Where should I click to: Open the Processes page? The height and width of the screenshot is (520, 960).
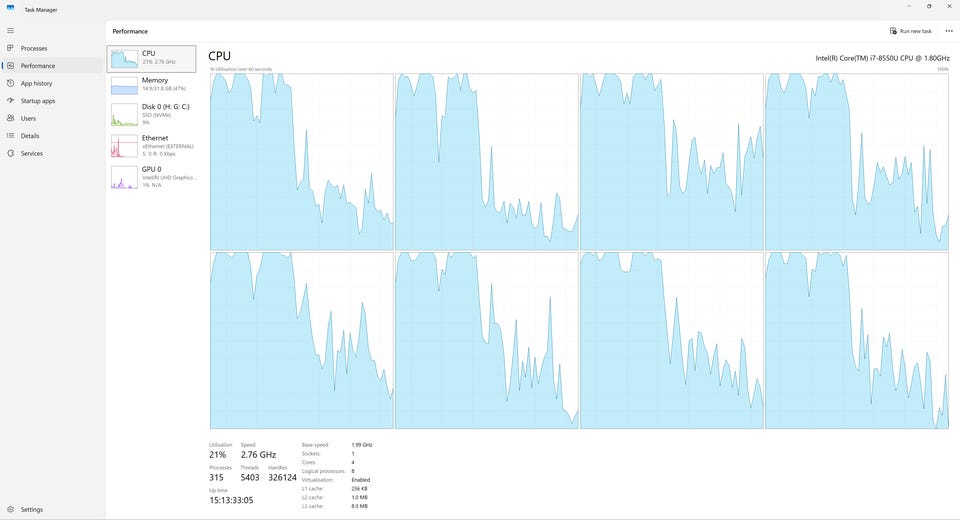52,48
